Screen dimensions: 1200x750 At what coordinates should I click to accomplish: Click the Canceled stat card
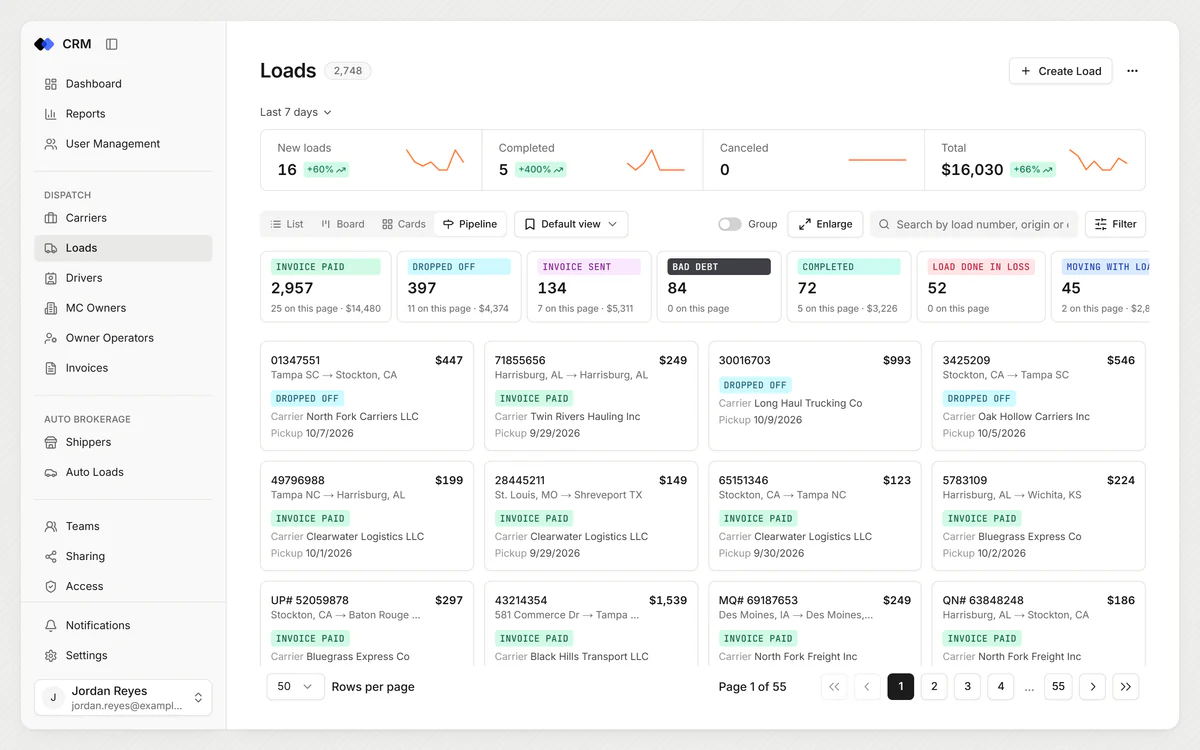(814, 160)
